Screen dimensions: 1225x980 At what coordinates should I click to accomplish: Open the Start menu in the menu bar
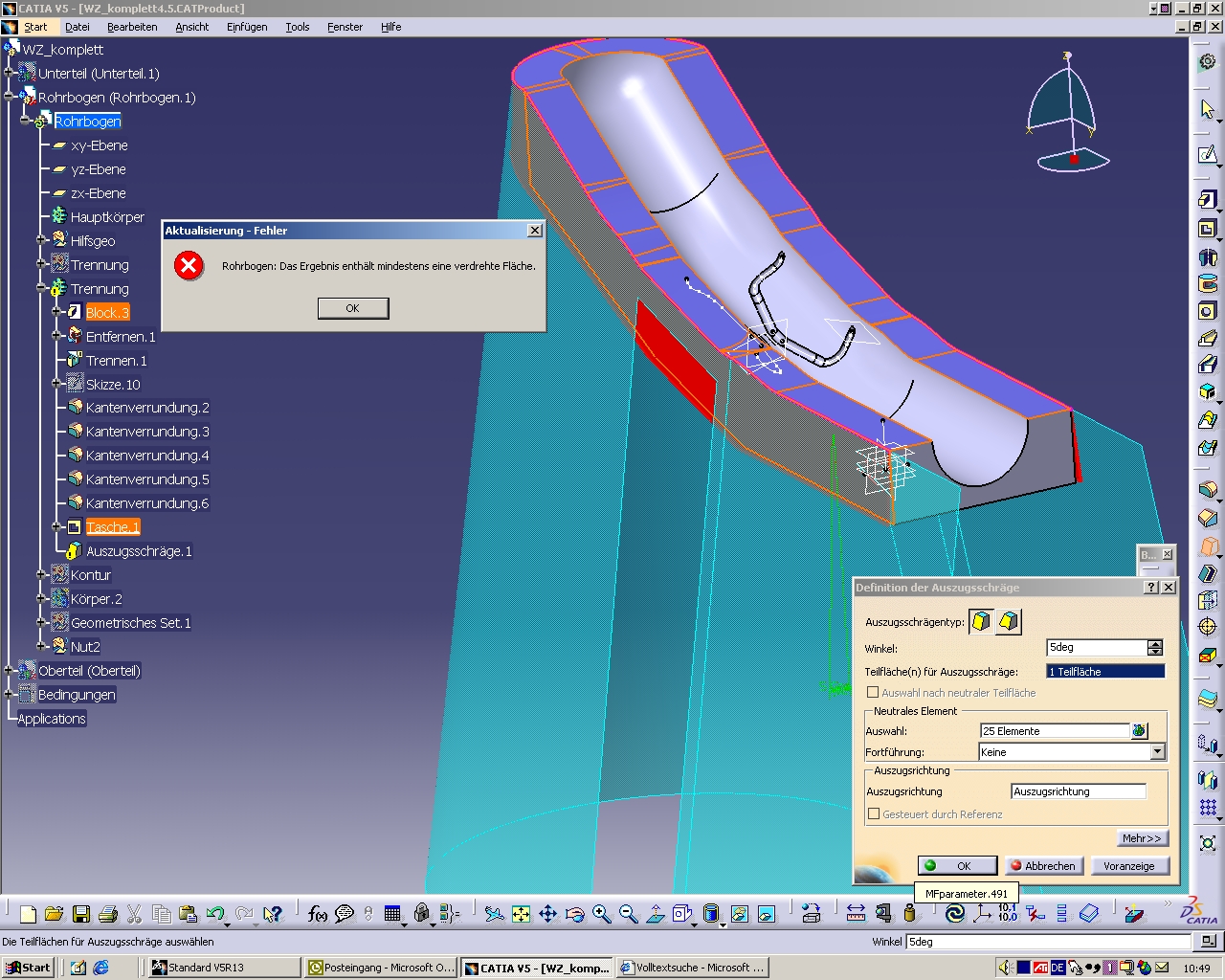35,27
